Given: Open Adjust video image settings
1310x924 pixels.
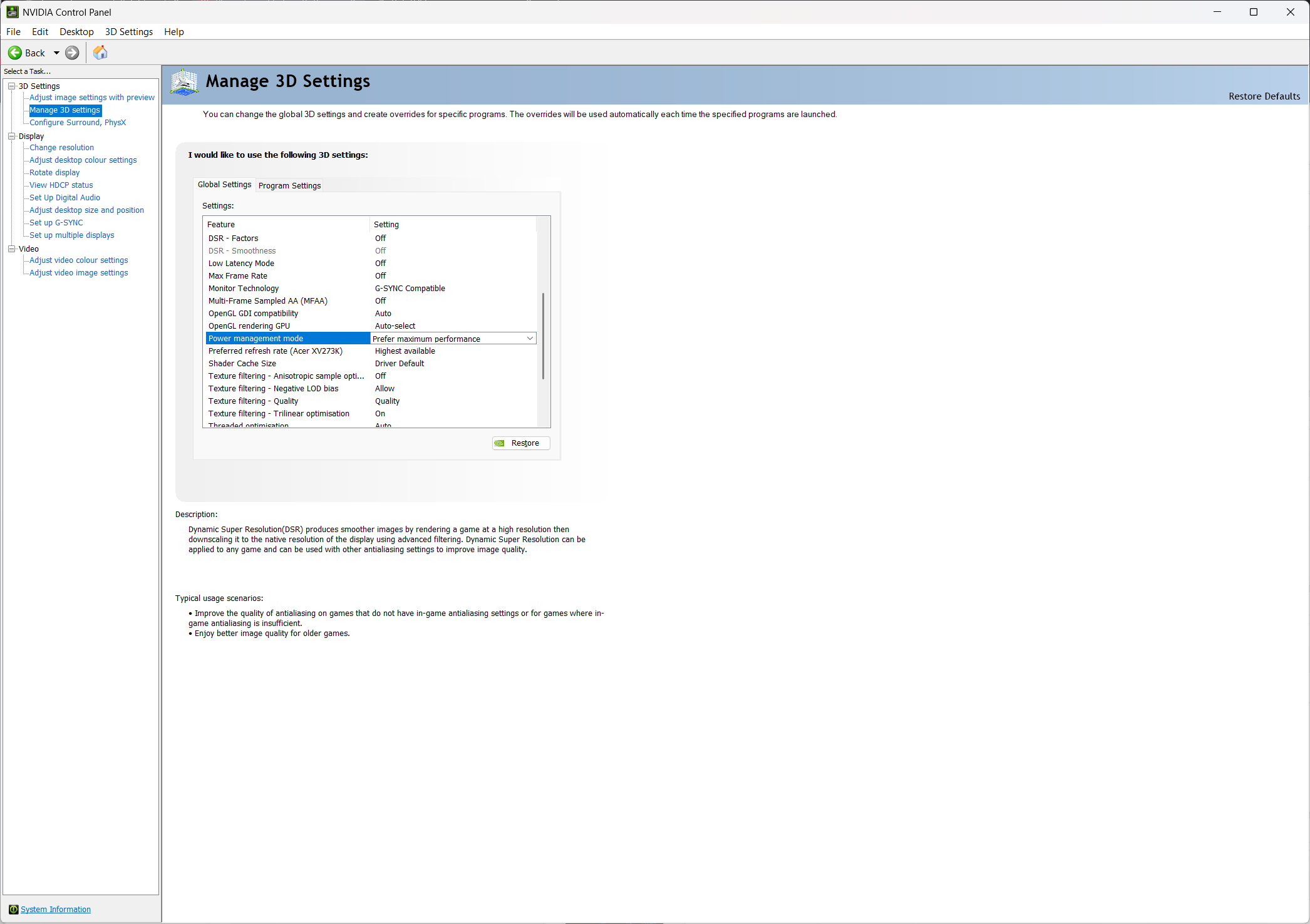Looking at the screenshot, I should (78, 273).
